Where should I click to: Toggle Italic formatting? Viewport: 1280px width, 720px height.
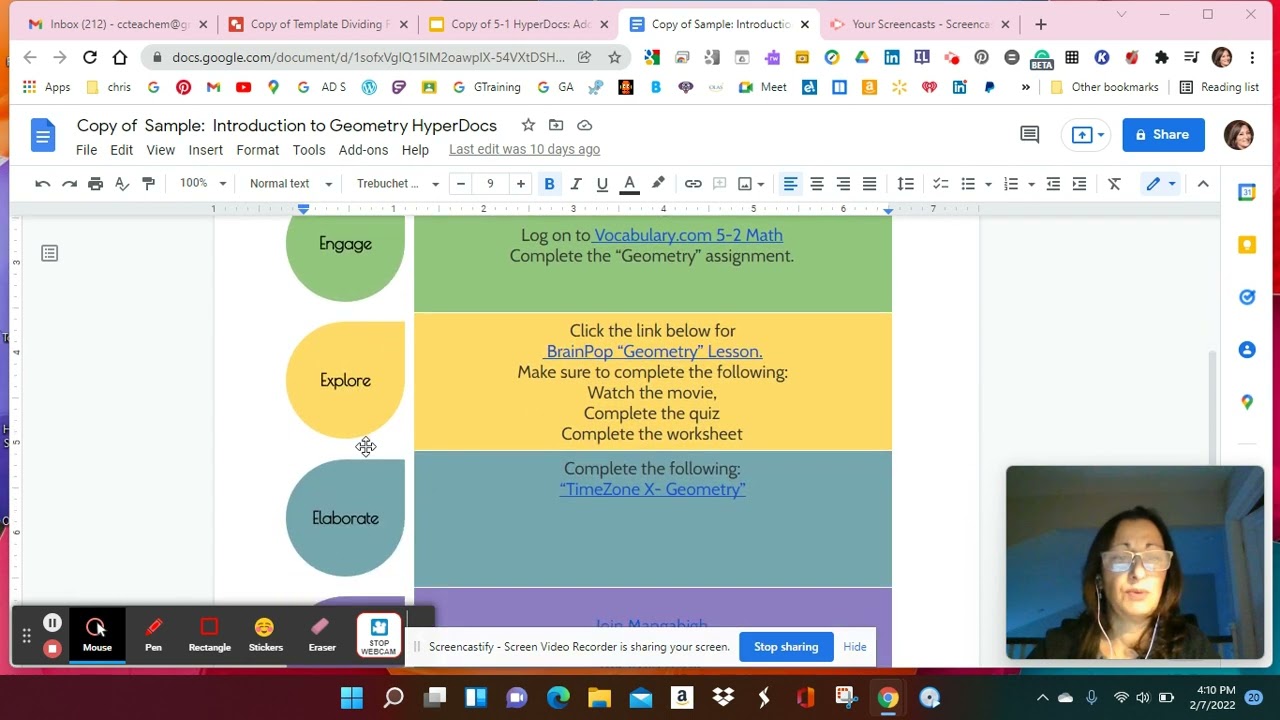tap(576, 184)
